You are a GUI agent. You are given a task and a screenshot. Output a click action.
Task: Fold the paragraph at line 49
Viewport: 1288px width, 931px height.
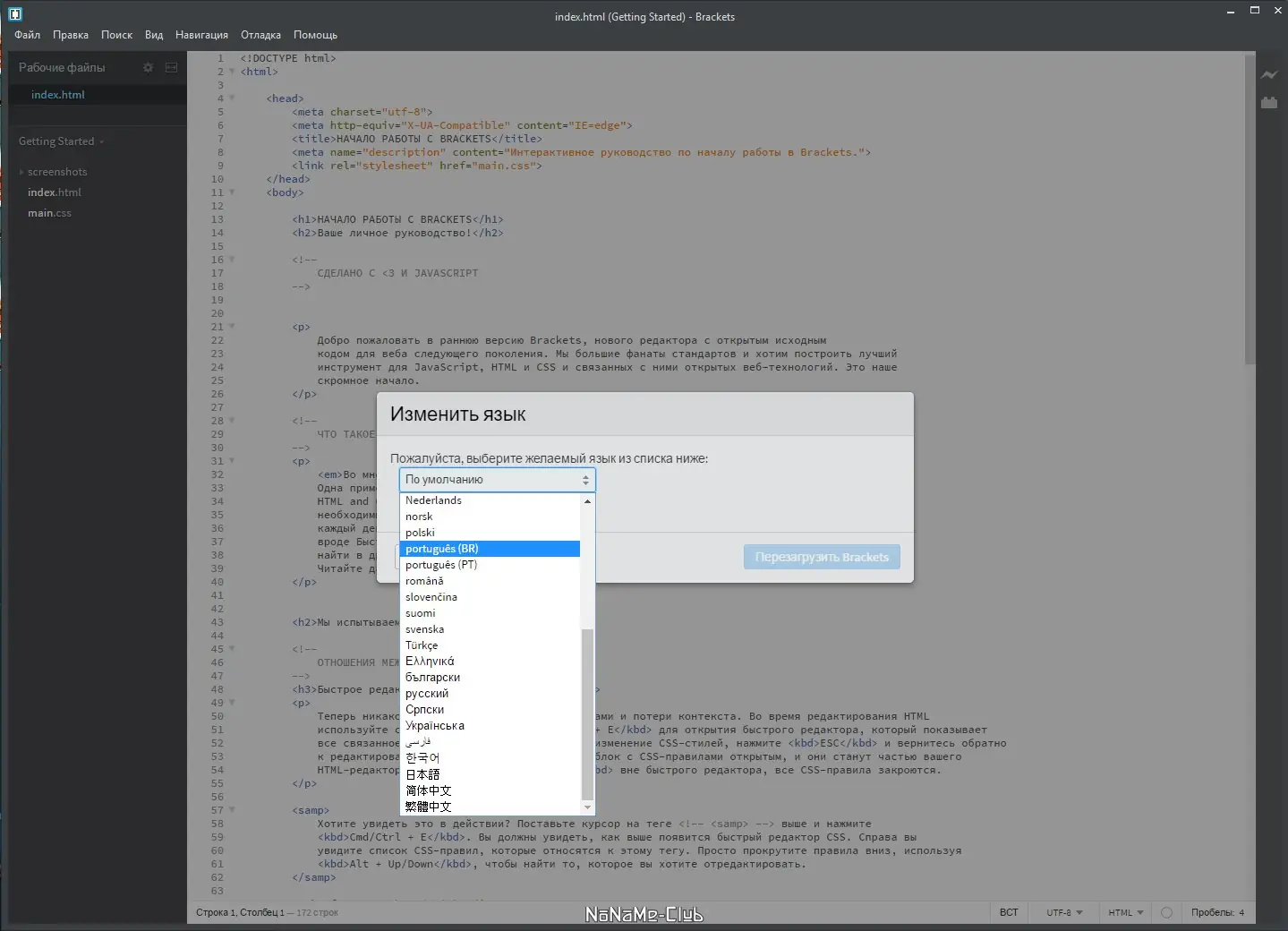pos(232,703)
